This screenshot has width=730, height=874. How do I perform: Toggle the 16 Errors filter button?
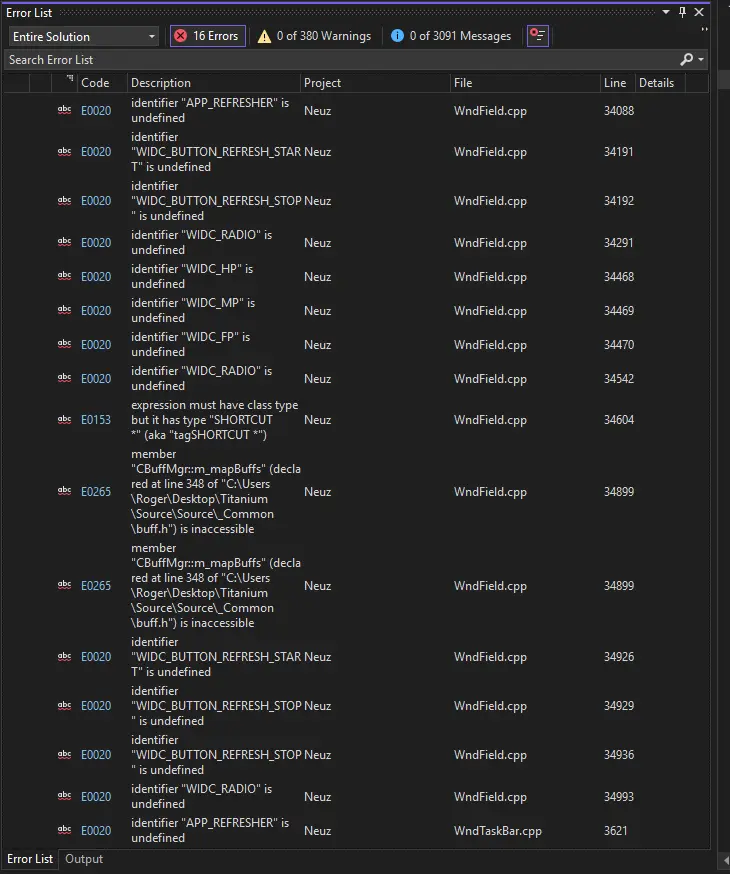(207, 36)
